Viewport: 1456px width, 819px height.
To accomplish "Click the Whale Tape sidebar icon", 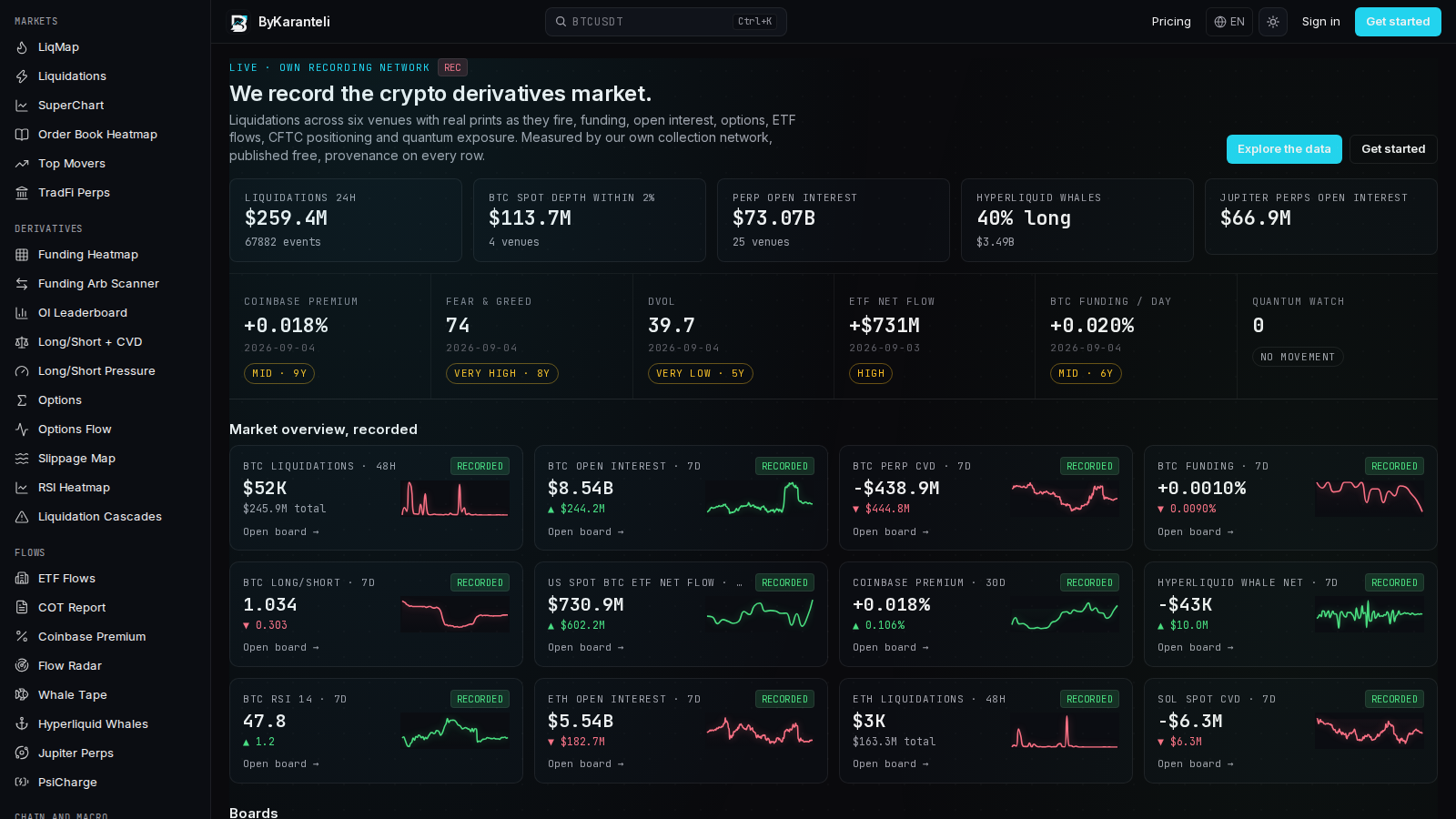I will (x=22, y=695).
